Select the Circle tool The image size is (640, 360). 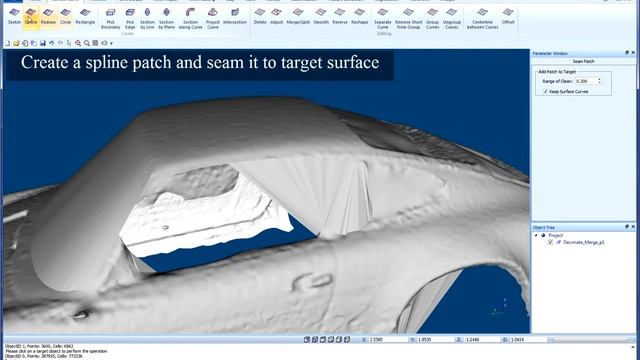[65, 17]
